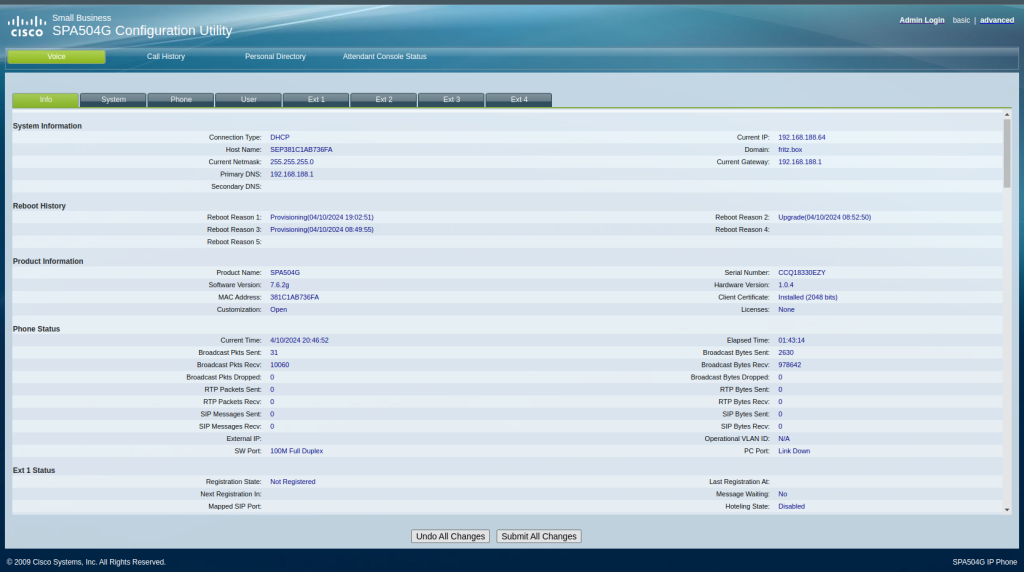Click the MAC Address value 381C1AB736FA

[295, 298]
